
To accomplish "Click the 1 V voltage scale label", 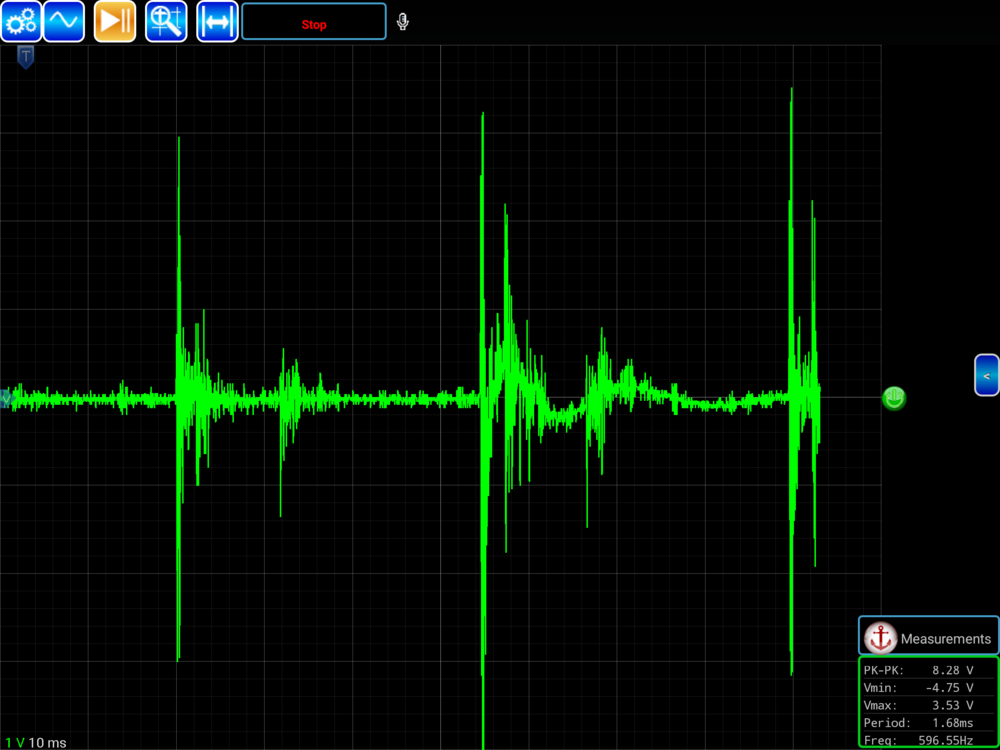I will [14, 742].
